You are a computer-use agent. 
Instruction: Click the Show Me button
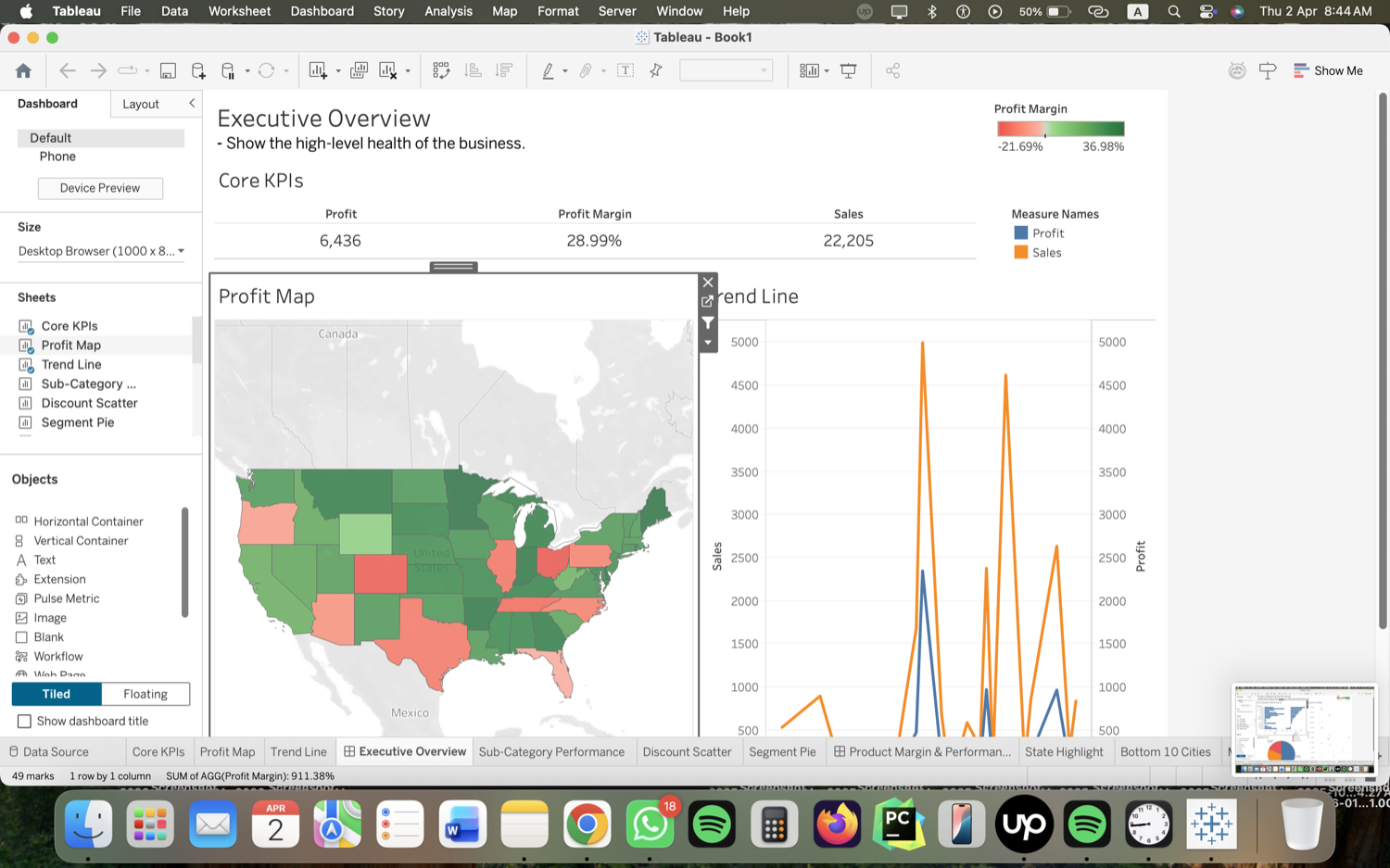tap(1328, 70)
